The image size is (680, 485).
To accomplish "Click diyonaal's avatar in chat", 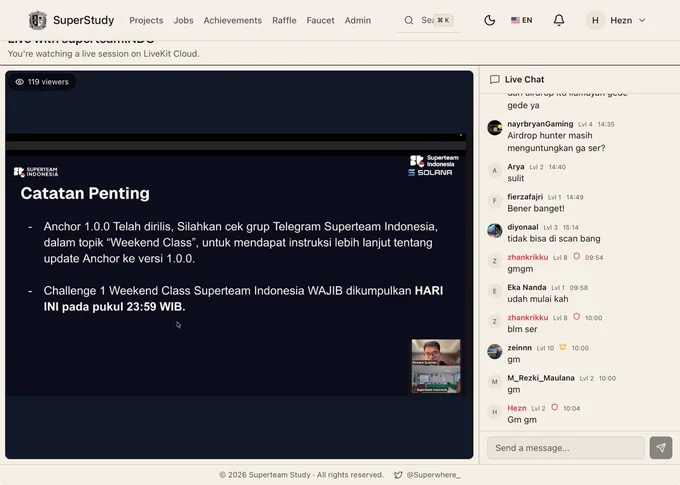I will pos(494,231).
